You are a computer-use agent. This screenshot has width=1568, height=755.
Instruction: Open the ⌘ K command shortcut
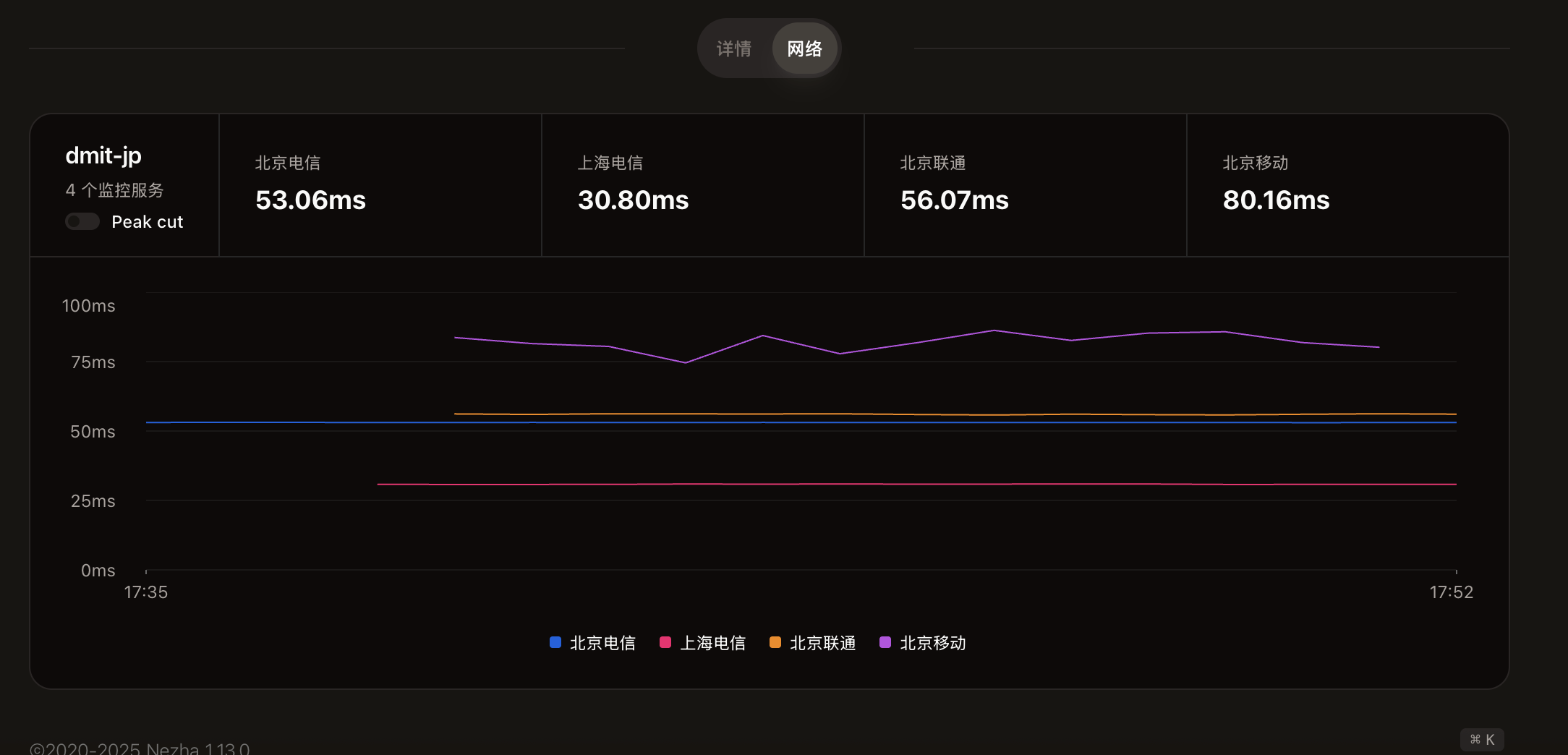tap(1482, 739)
